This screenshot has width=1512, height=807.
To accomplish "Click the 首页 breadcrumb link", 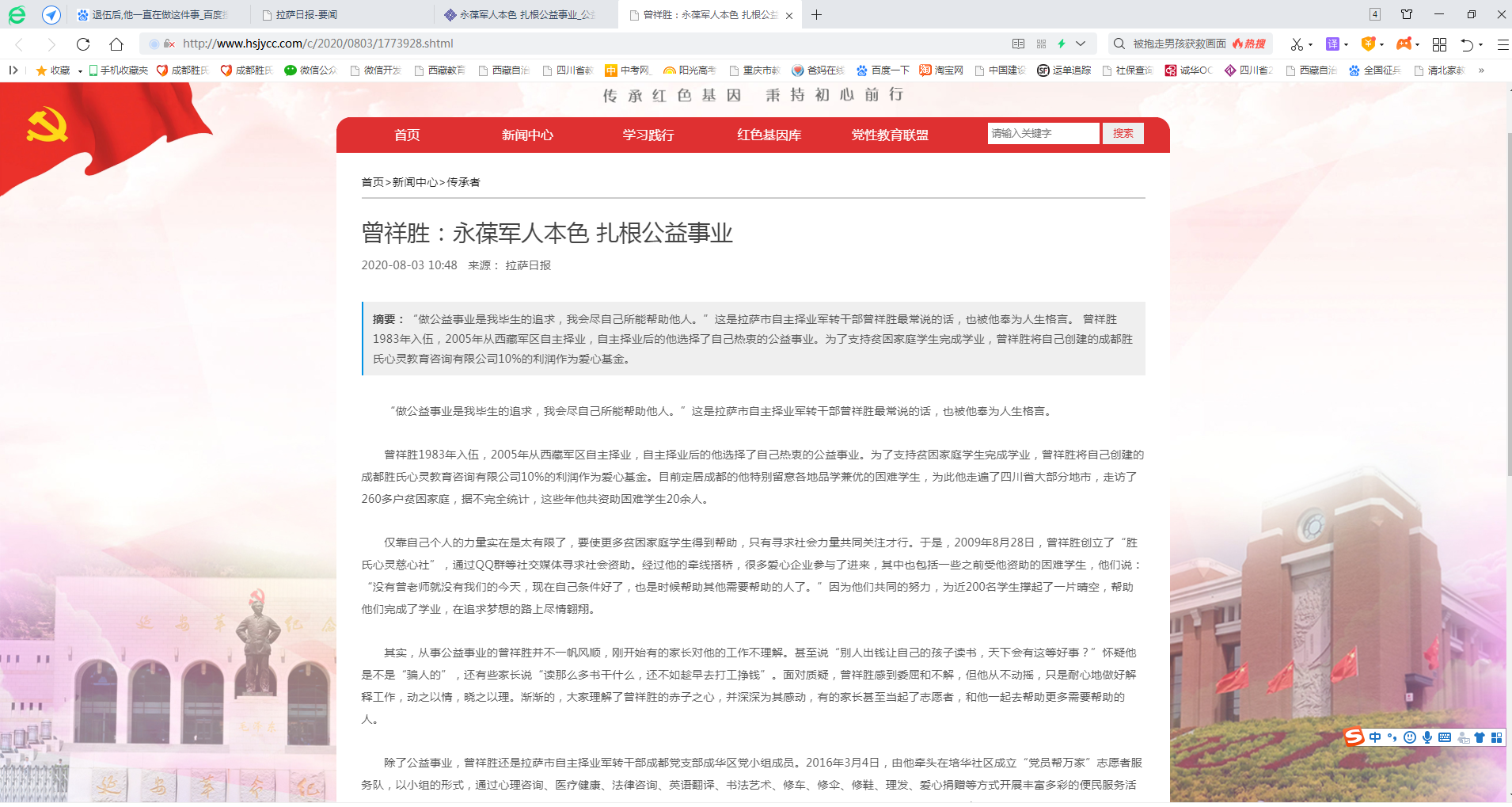I will point(373,182).
